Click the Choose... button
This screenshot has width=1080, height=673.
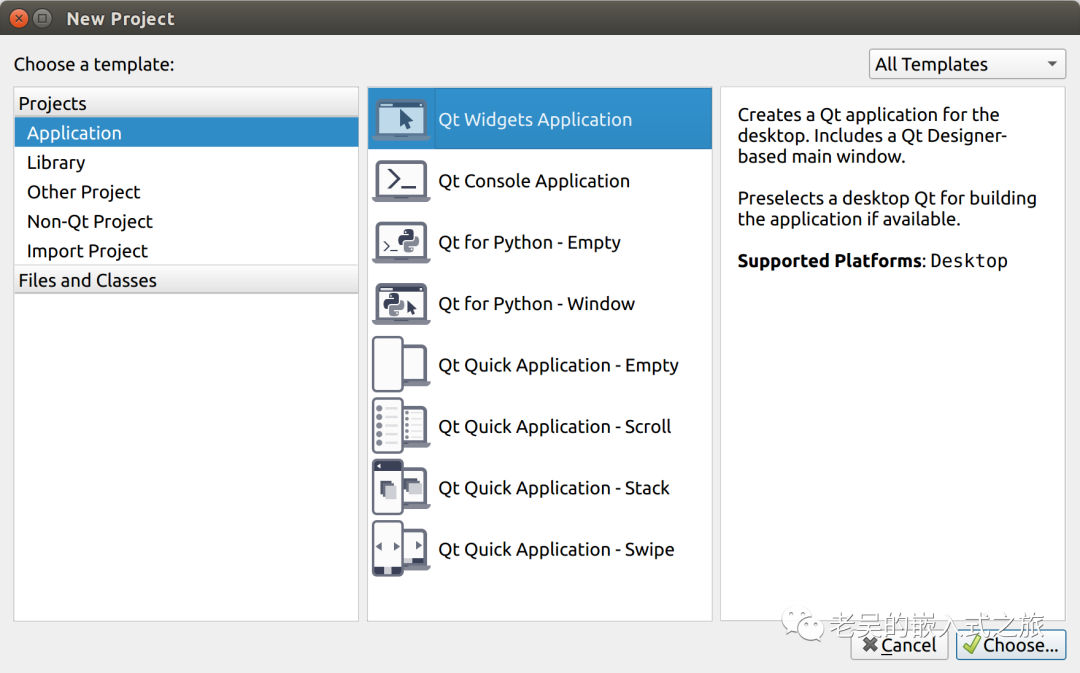1010,645
